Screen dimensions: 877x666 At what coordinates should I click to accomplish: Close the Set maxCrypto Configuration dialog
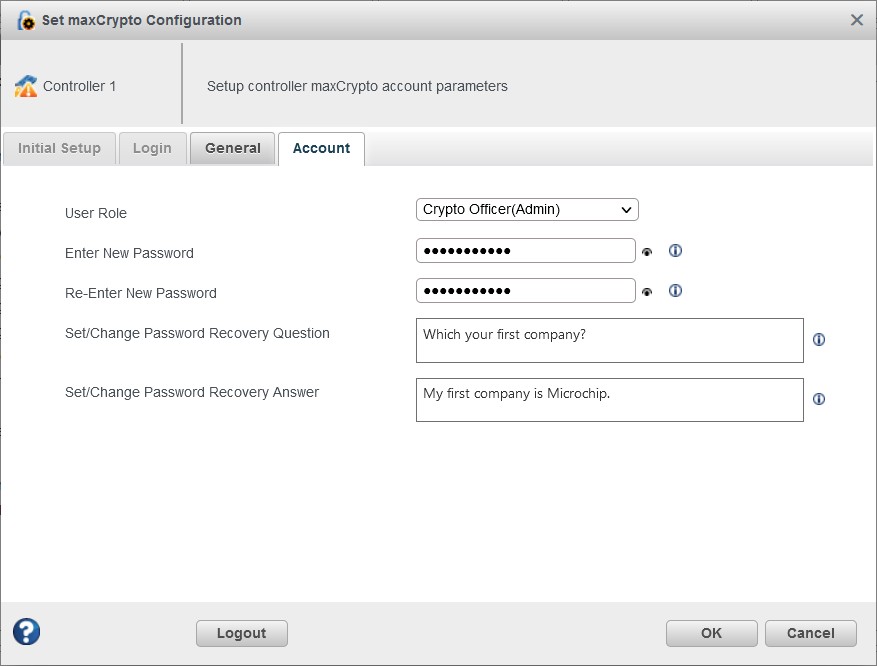pos(856,20)
